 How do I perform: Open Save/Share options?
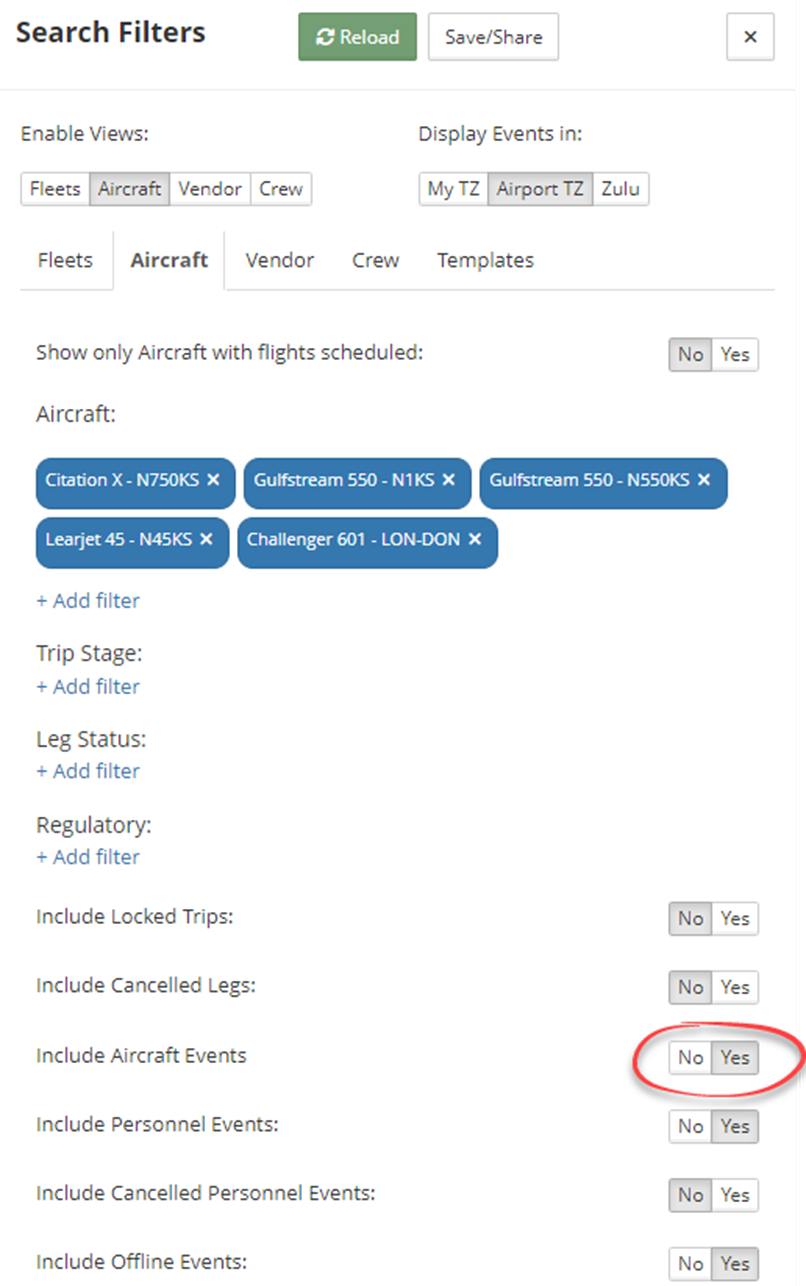pyautogui.click(x=493, y=37)
